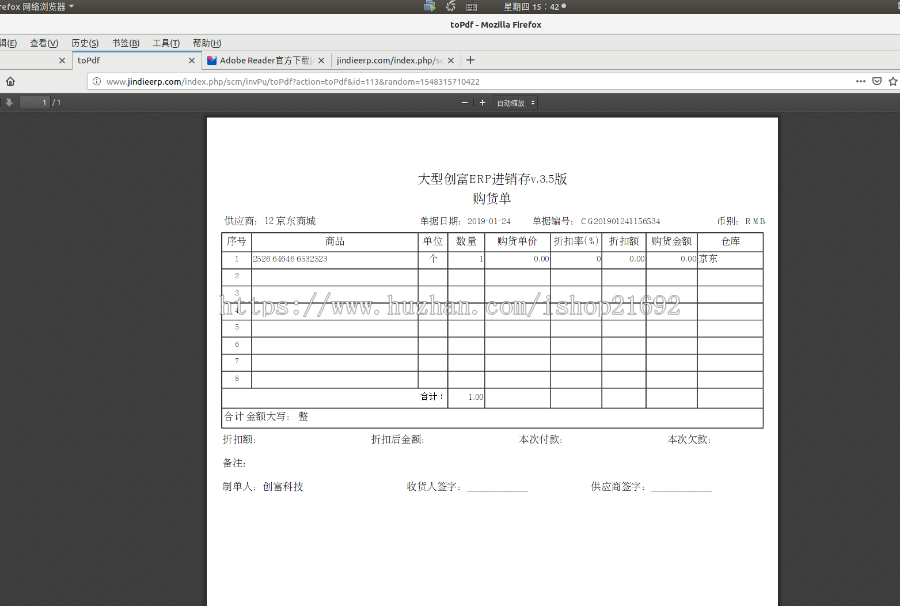Click the 备注 label
Screen dimensions: 900x606
(234, 463)
